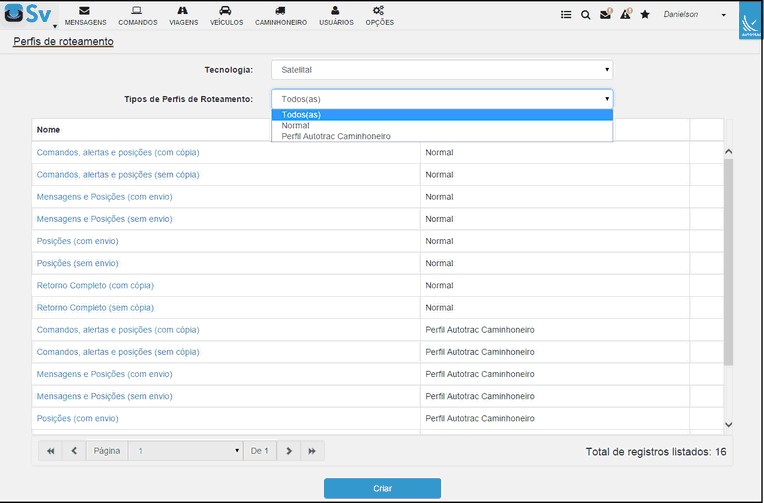The width and height of the screenshot is (764, 503).
Task: Open the unread messages envelope icon
Action: [x=606, y=14]
